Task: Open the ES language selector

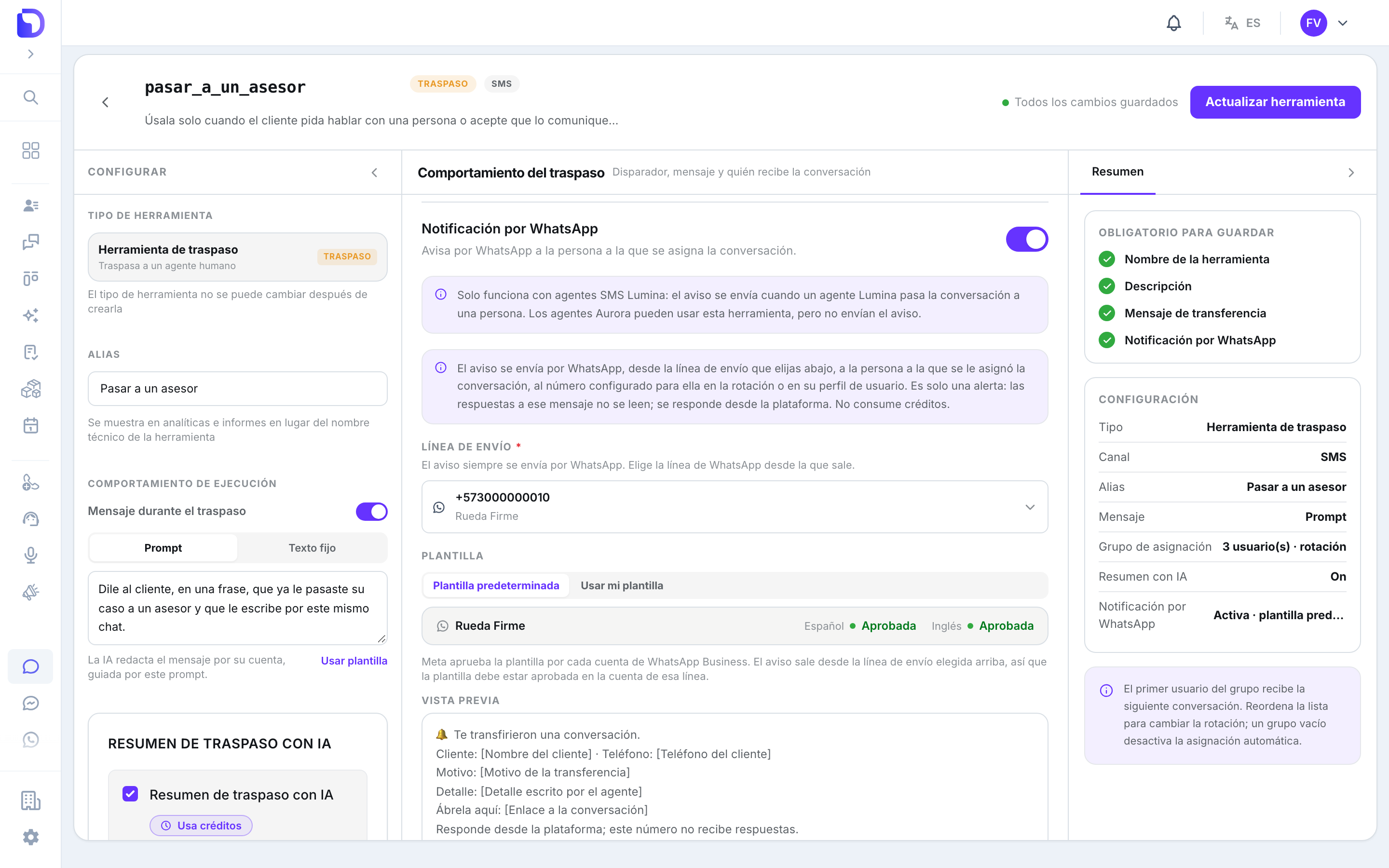Action: [x=1242, y=23]
